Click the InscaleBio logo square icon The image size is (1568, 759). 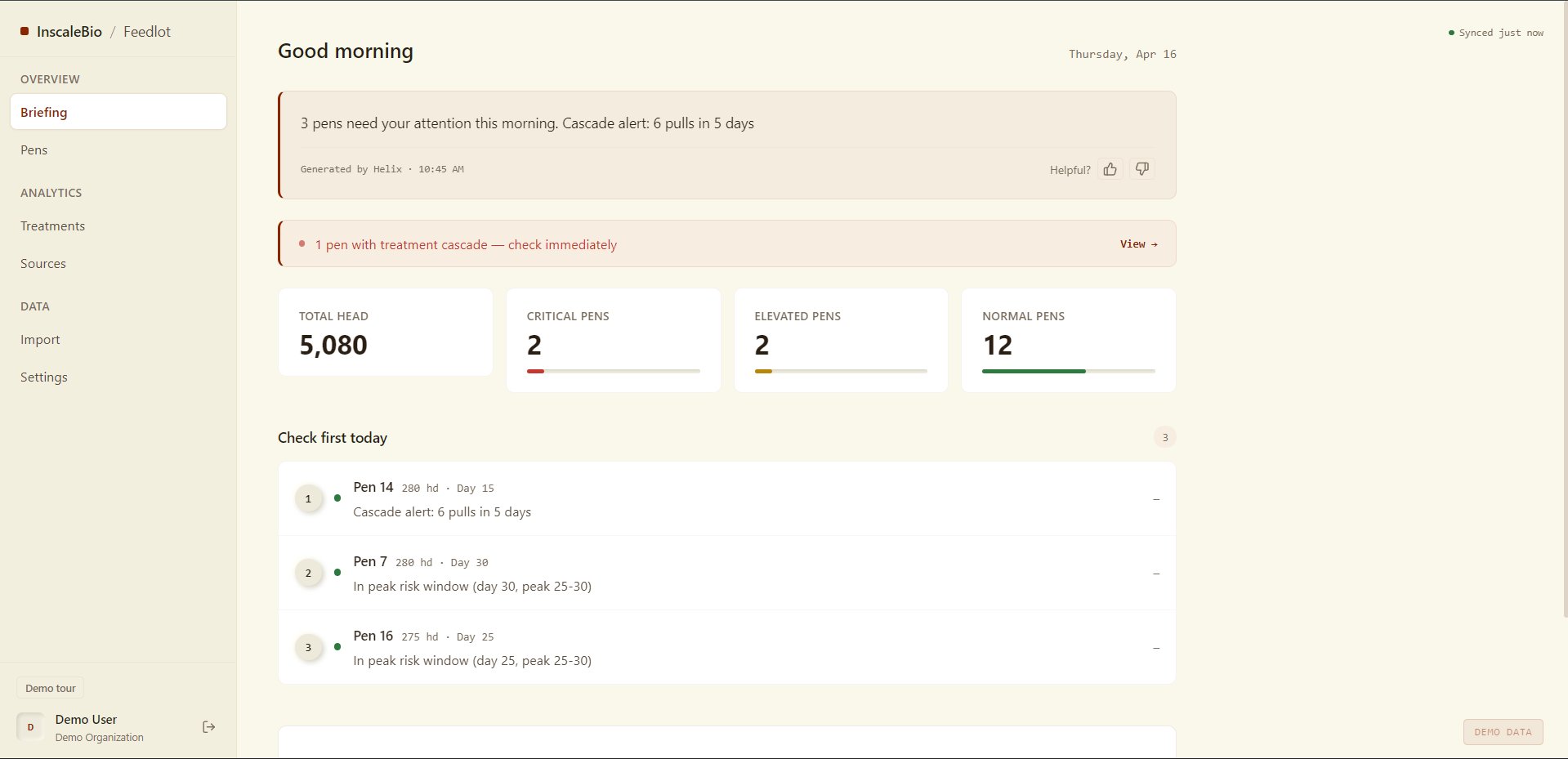25,31
